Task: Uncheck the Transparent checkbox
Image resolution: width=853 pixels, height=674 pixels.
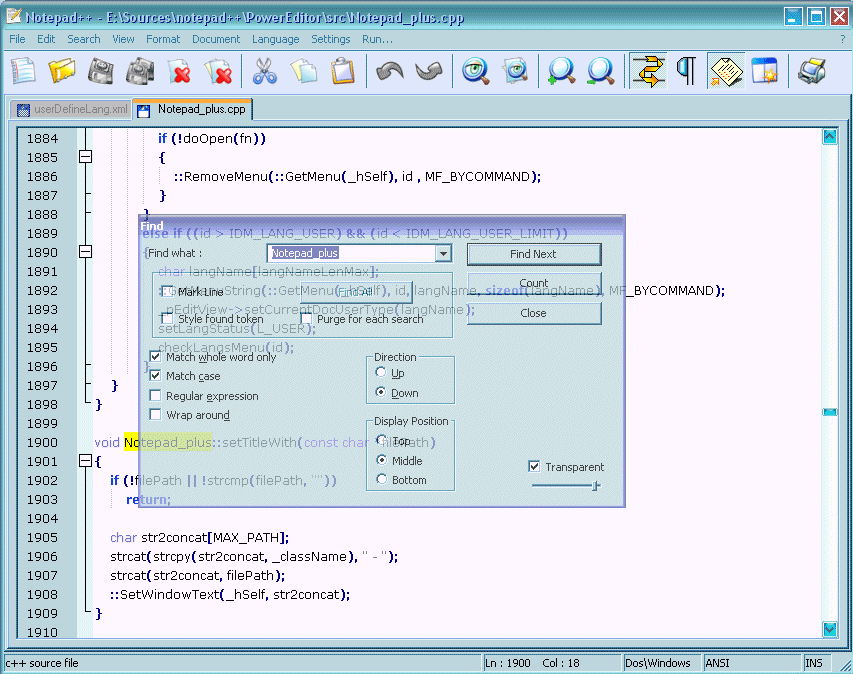Action: (534, 466)
